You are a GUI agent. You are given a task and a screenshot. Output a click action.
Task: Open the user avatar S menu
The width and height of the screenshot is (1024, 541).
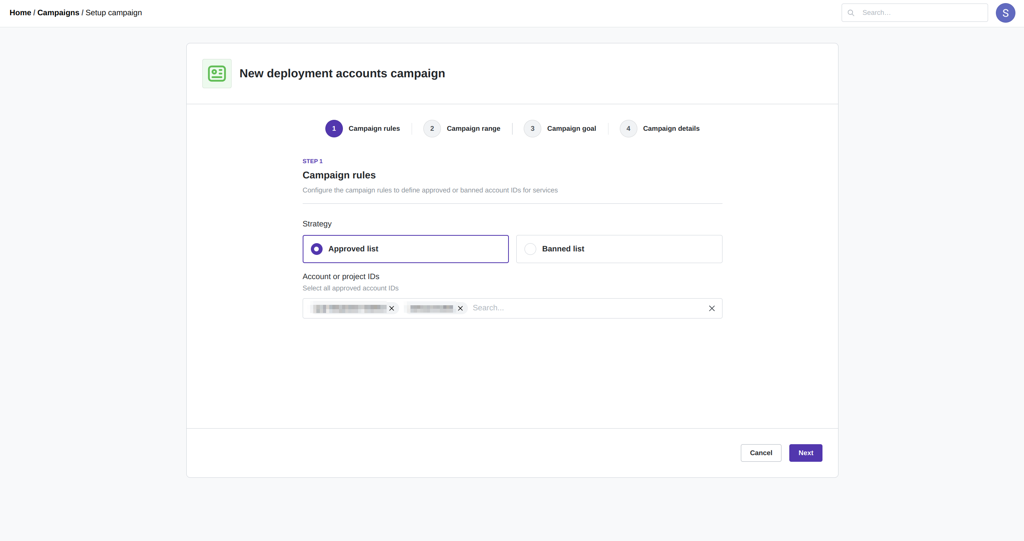[x=1005, y=13]
